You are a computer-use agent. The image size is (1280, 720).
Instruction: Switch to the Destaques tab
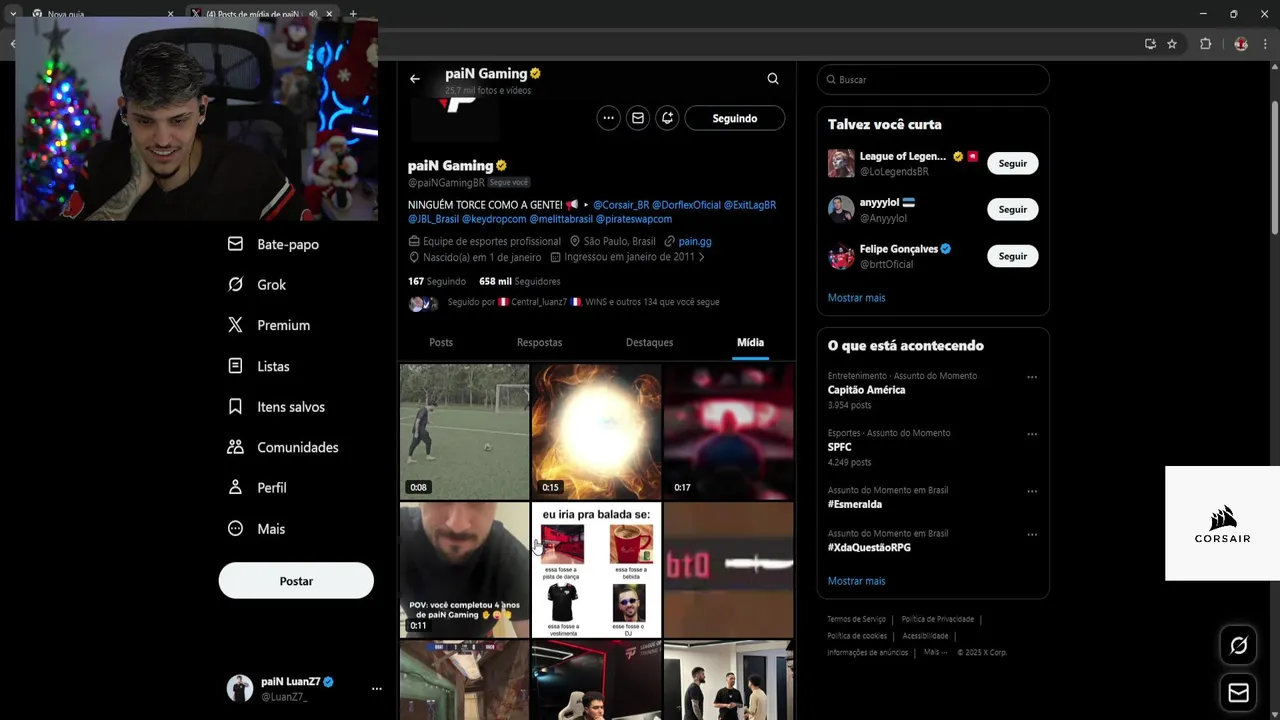[x=649, y=342]
